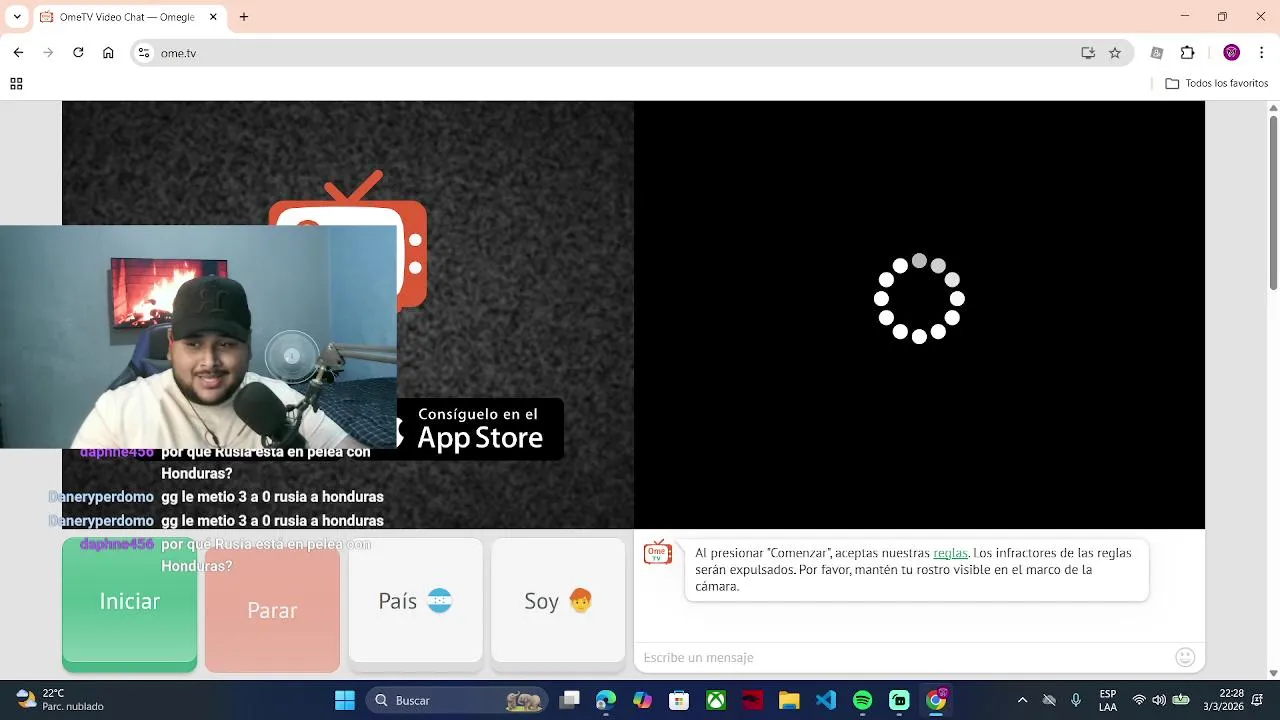Screen dimensions: 1280x720
Task: Launch Microsoft Edge from the taskbar
Action: click(606, 700)
